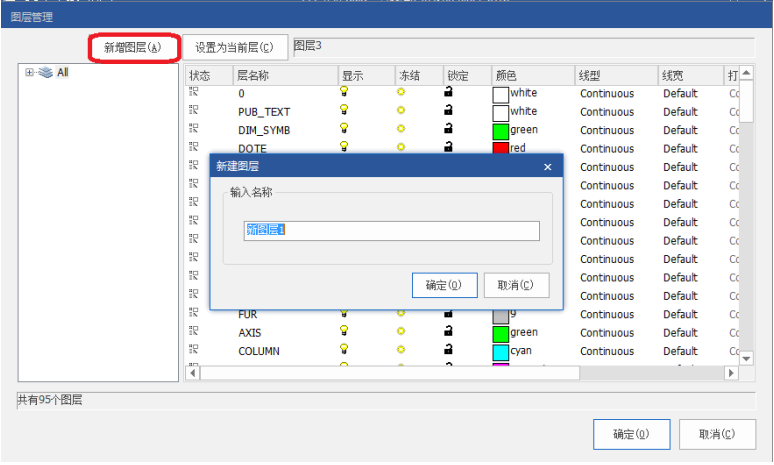Click 取消(C) at bottom of 图层管理 window

pos(717,434)
